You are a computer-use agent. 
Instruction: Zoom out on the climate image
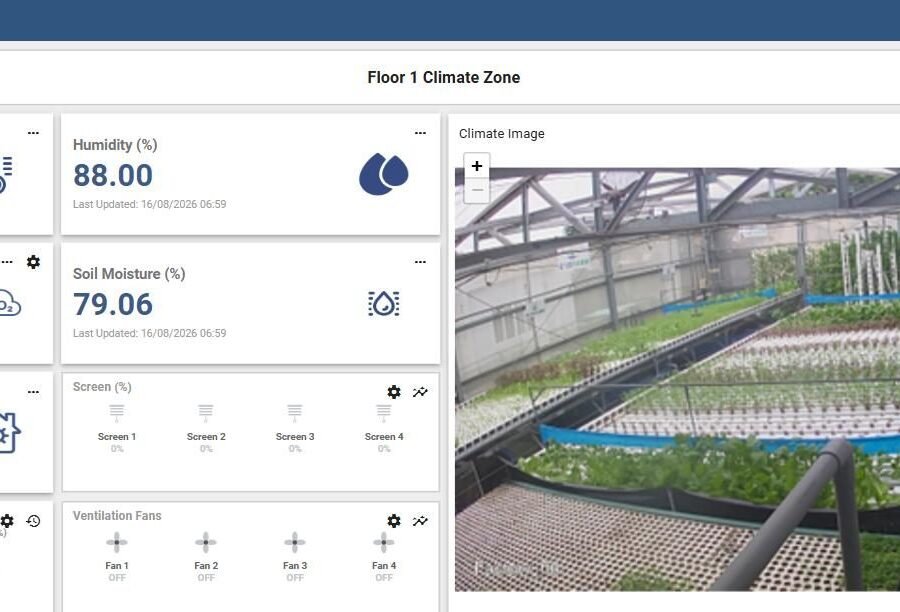click(x=476, y=191)
